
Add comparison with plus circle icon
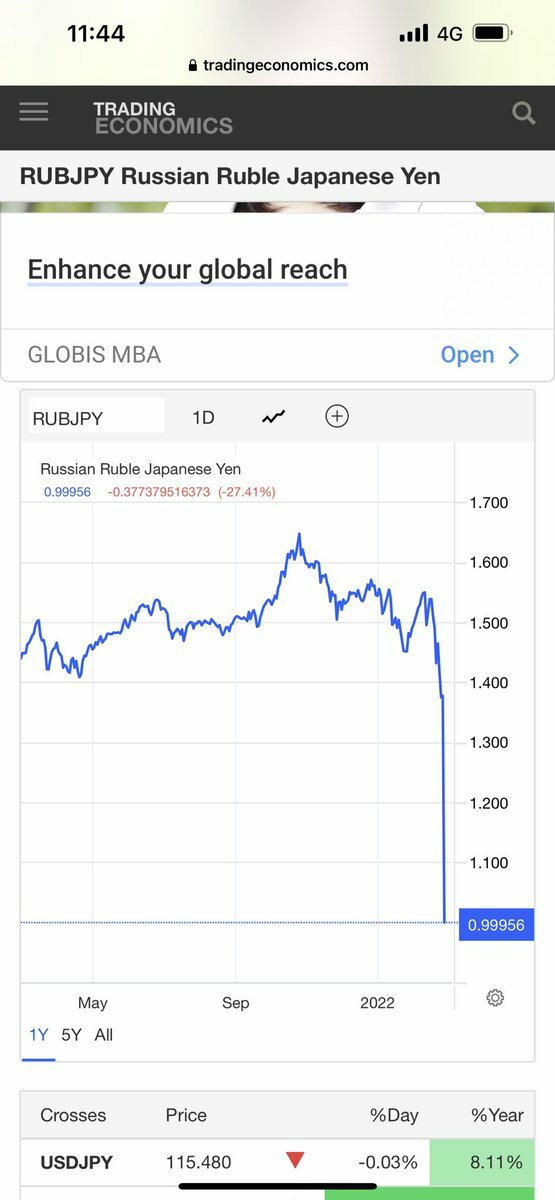pos(337,416)
